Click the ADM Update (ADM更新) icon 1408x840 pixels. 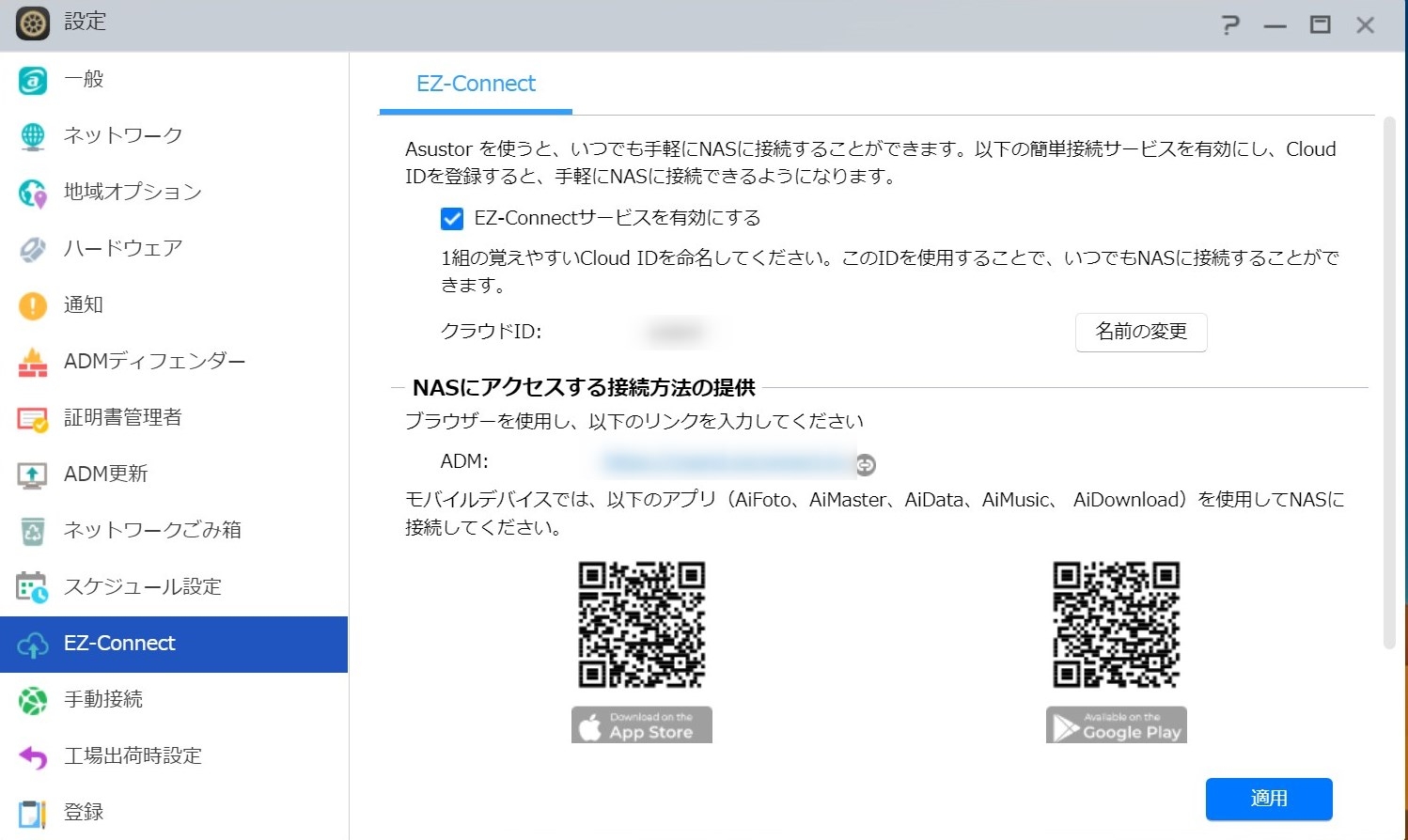coord(33,475)
